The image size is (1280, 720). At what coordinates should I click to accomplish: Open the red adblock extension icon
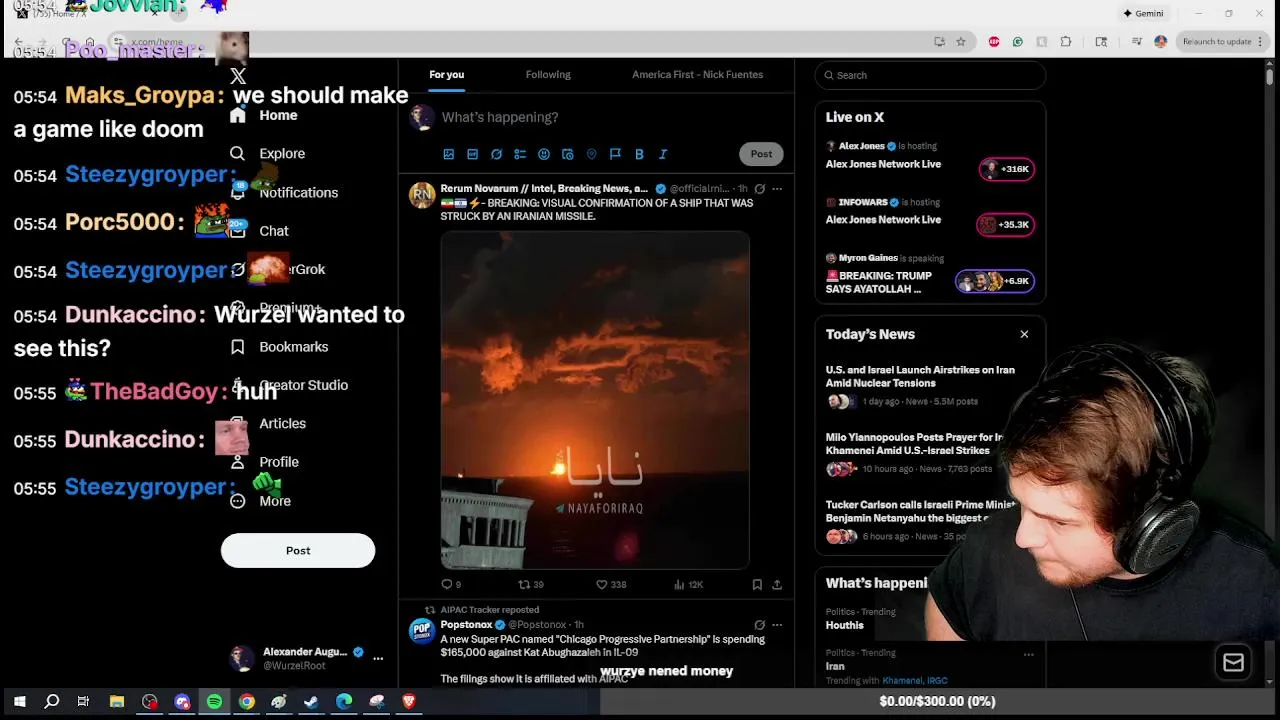click(994, 42)
